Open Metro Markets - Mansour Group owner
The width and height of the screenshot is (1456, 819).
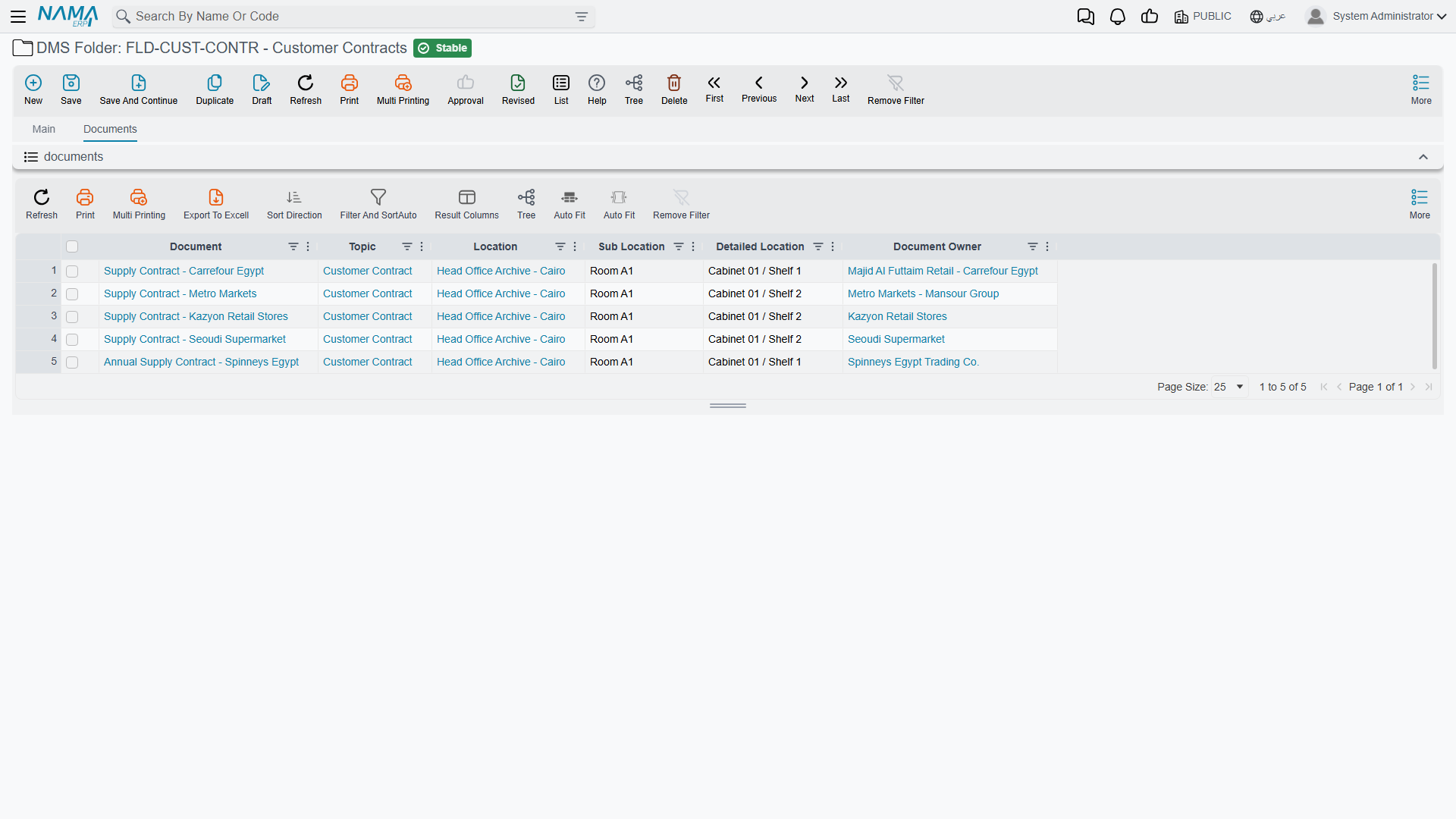click(x=923, y=293)
